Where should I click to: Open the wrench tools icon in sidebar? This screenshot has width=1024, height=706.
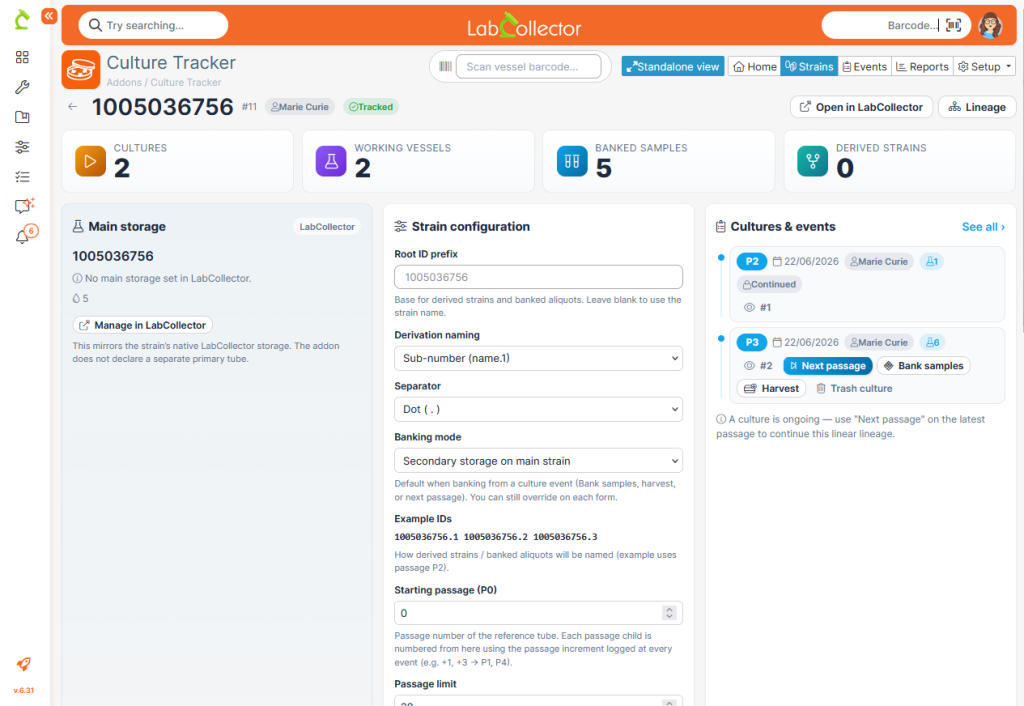pyautogui.click(x=22, y=87)
